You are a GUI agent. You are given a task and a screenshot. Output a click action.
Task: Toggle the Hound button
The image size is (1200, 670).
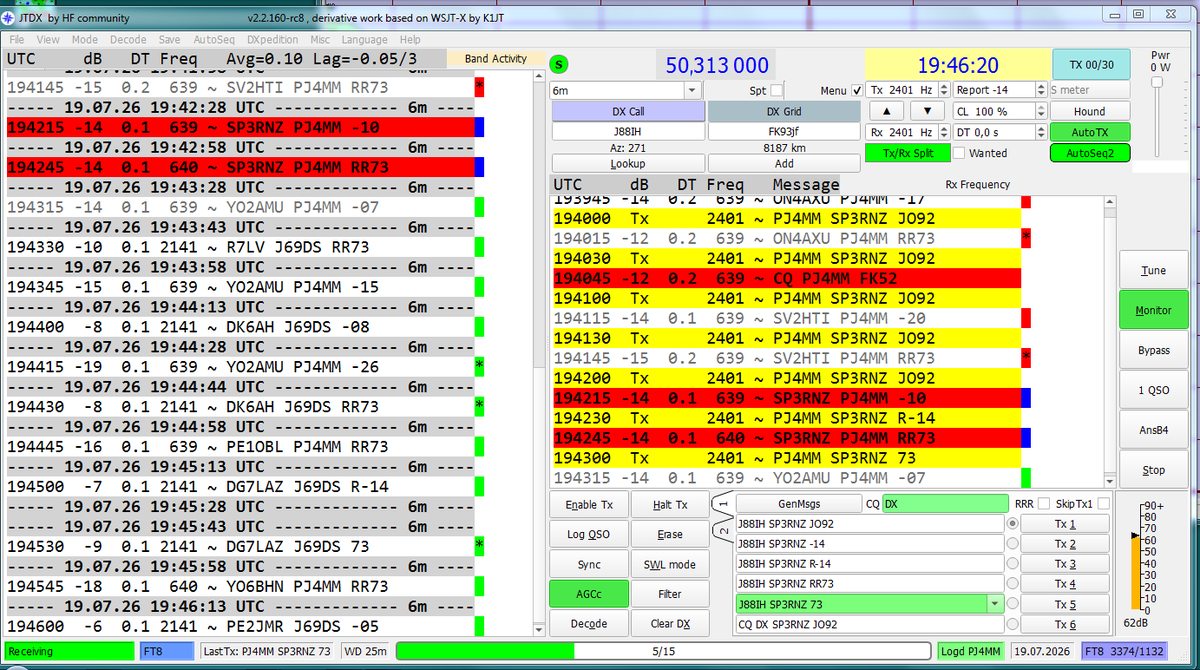coord(1089,111)
